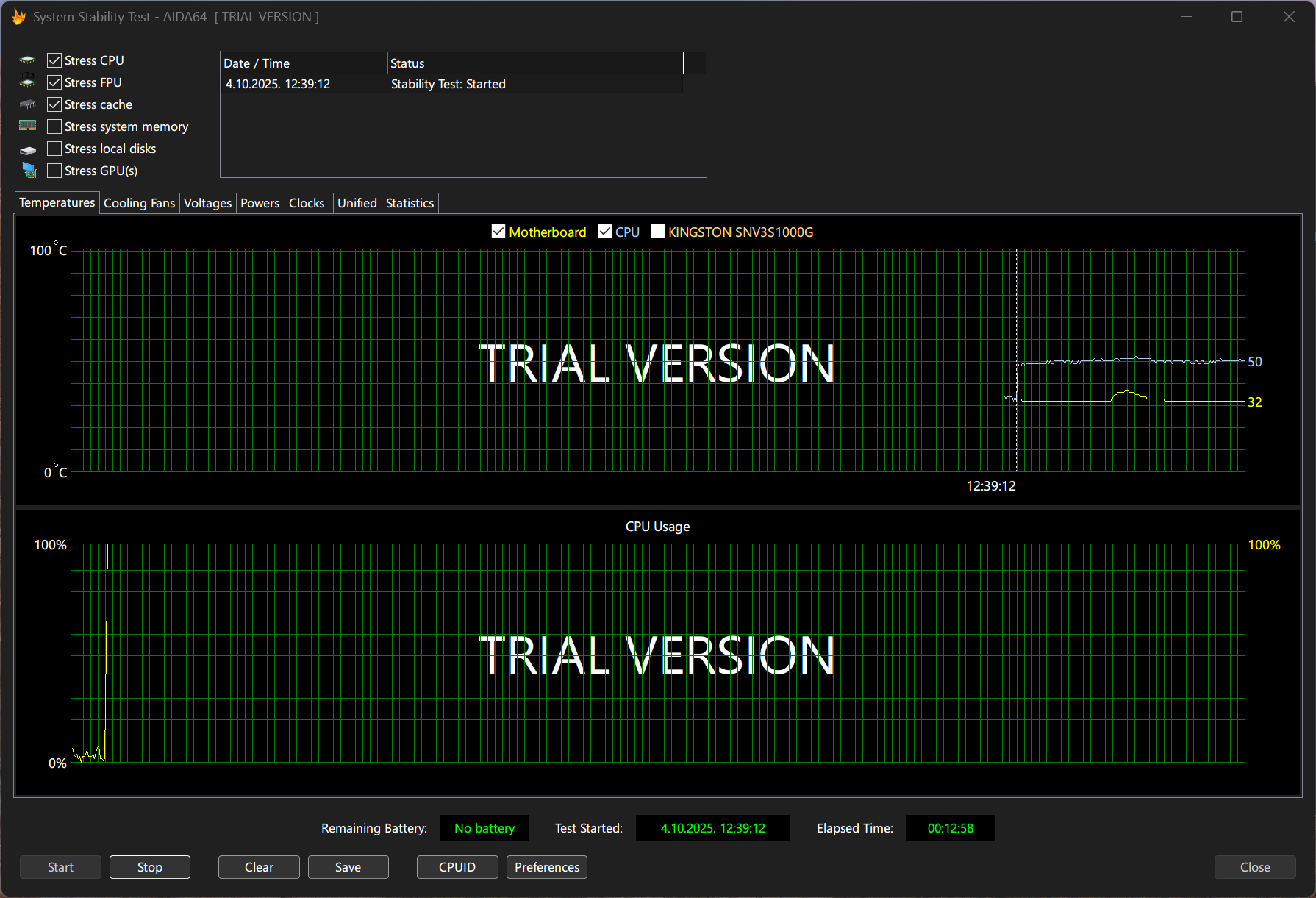
Task: Stop the running stability test
Action: pos(149,867)
